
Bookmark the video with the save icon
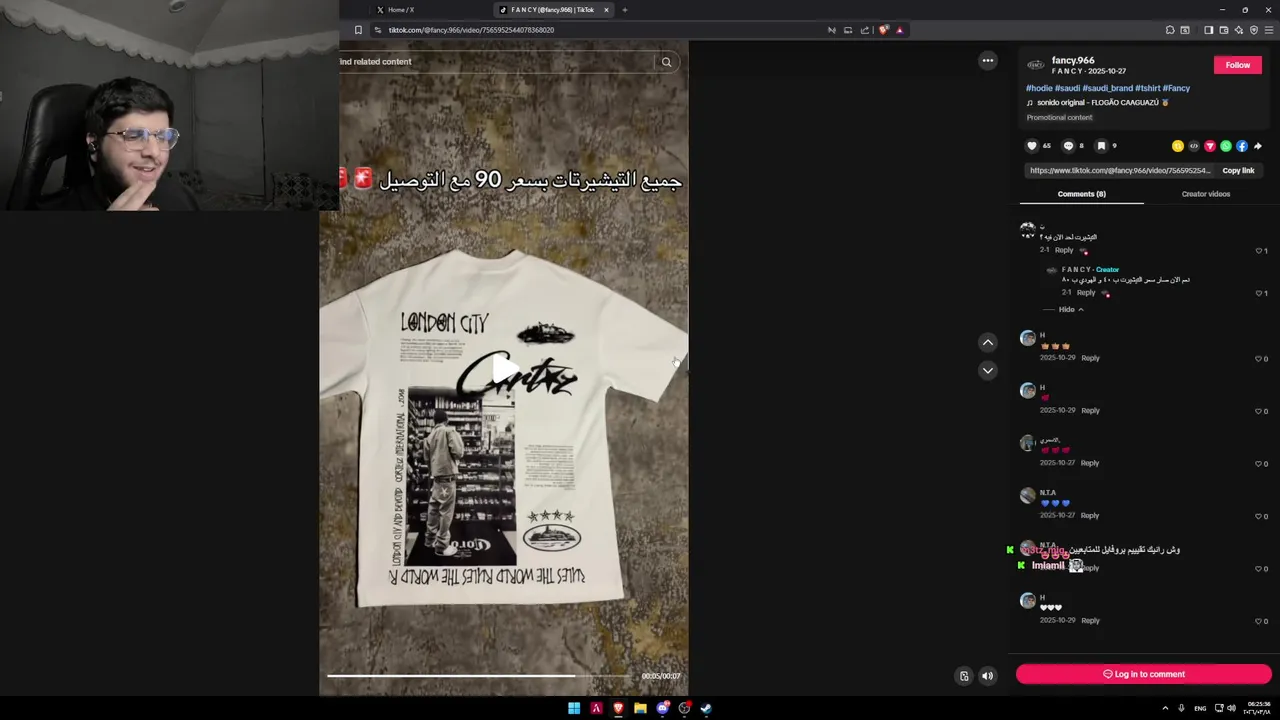(1101, 146)
